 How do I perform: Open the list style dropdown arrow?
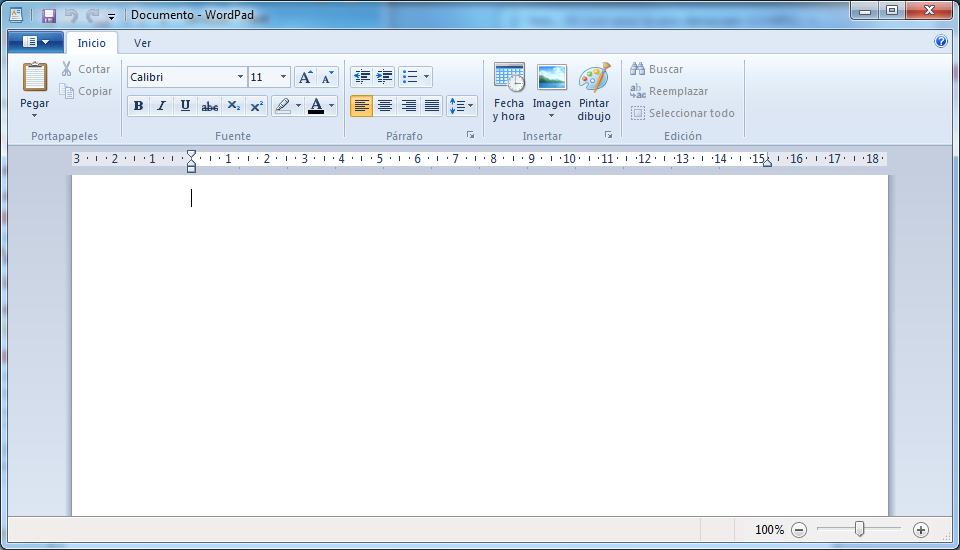tap(426, 77)
